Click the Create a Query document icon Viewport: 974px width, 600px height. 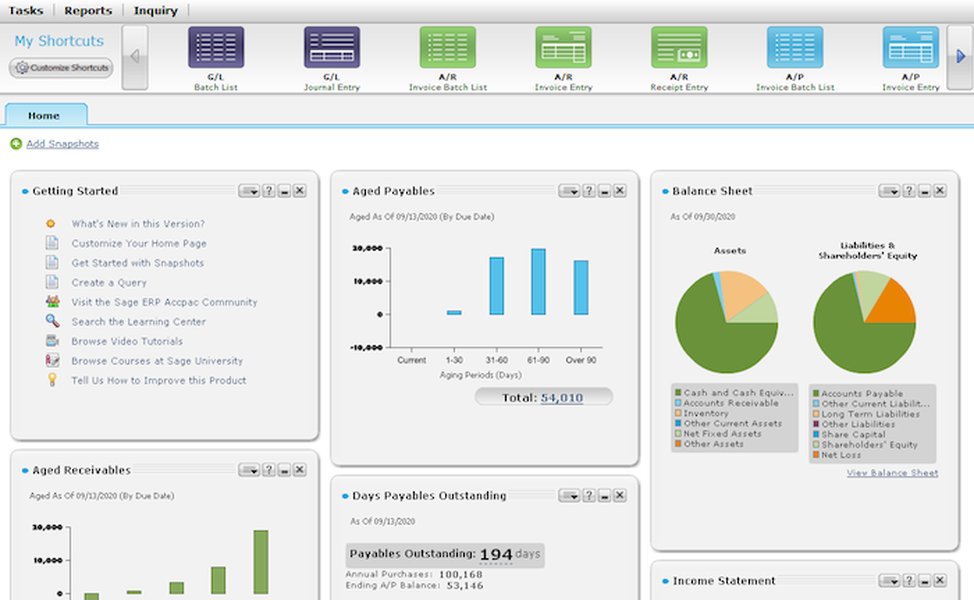[52, 282]
